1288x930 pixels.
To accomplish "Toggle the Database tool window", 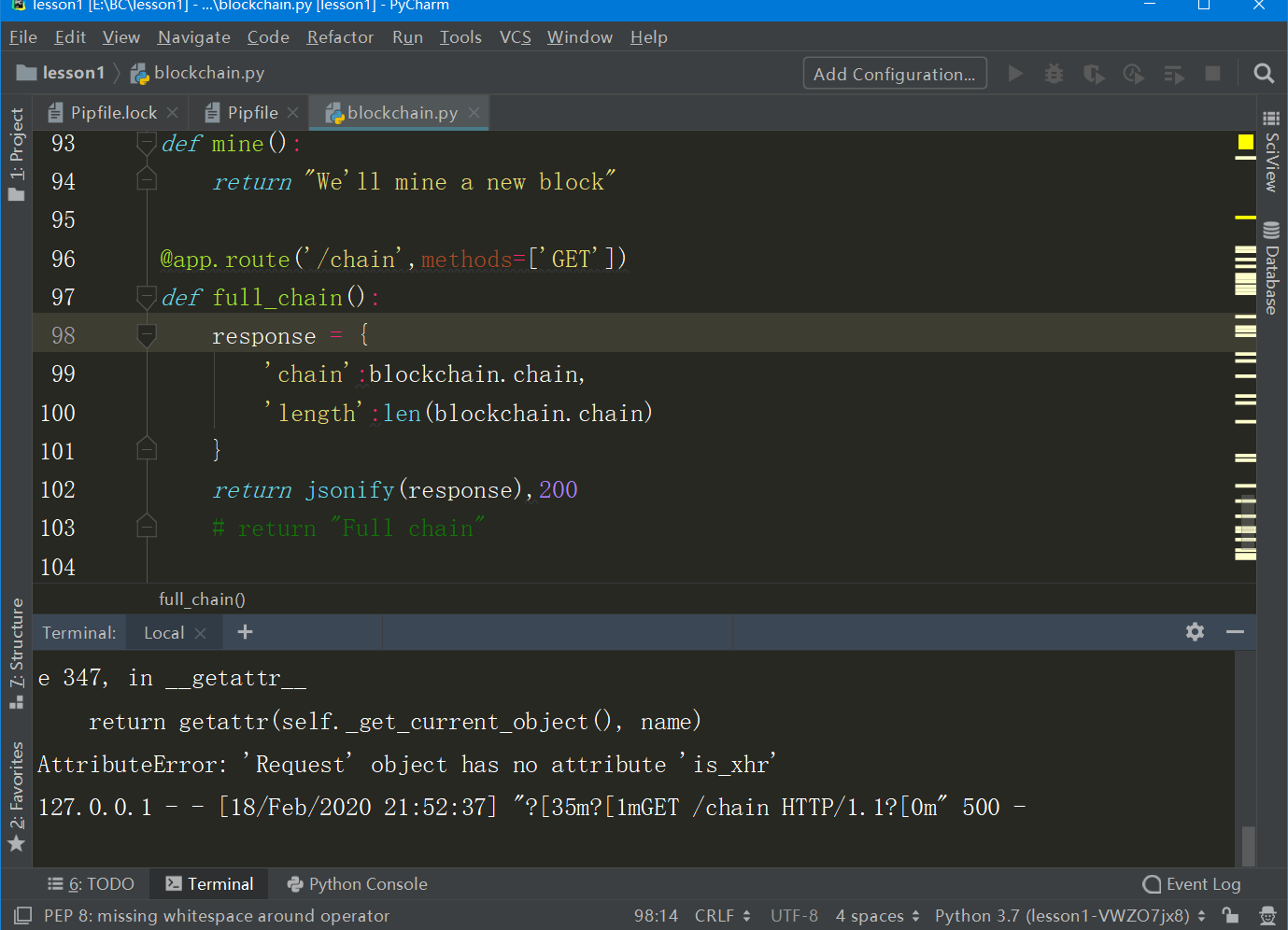I will pos(1271,268).
